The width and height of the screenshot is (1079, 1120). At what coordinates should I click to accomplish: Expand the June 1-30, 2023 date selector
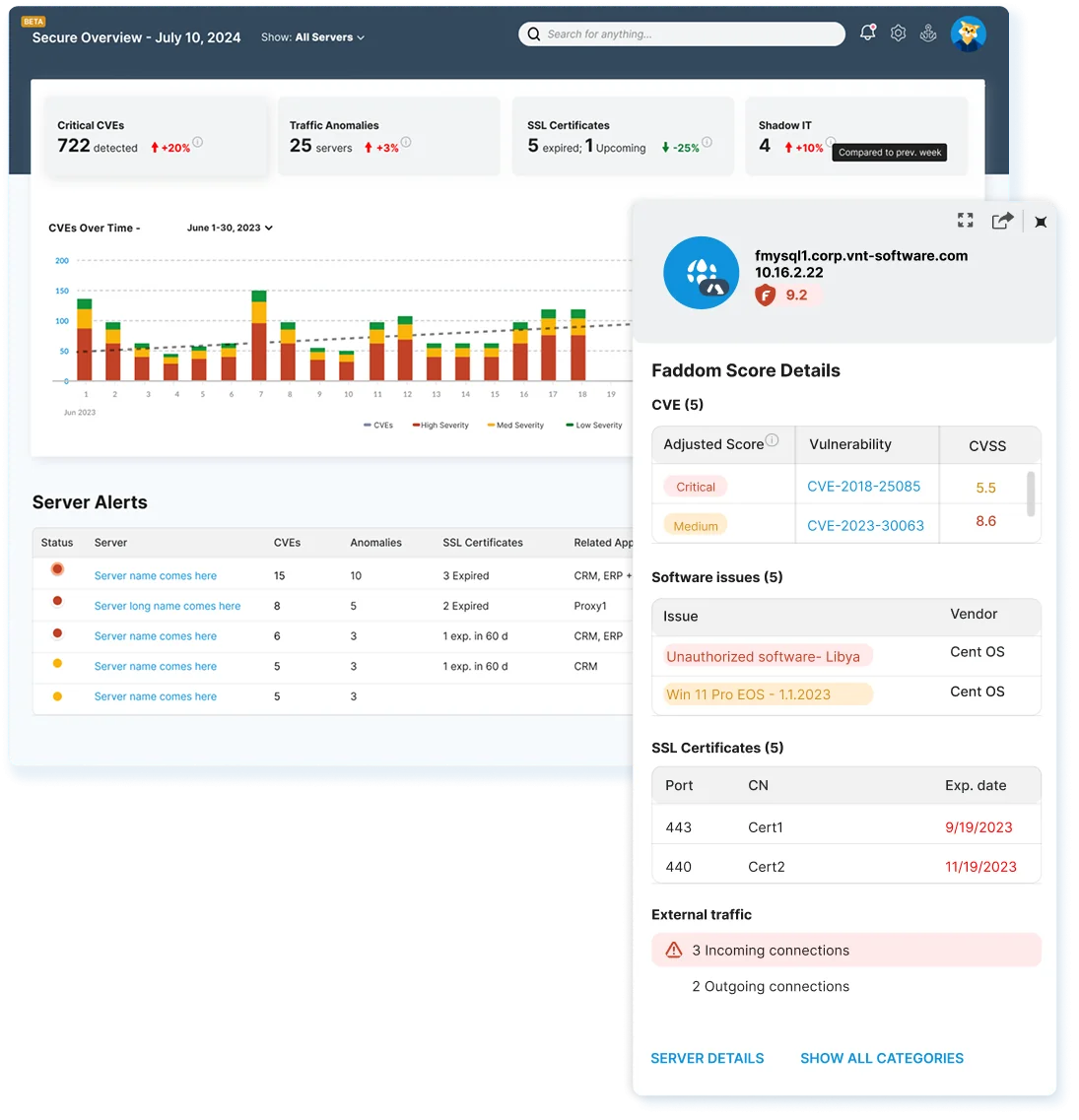click(230, 228)
